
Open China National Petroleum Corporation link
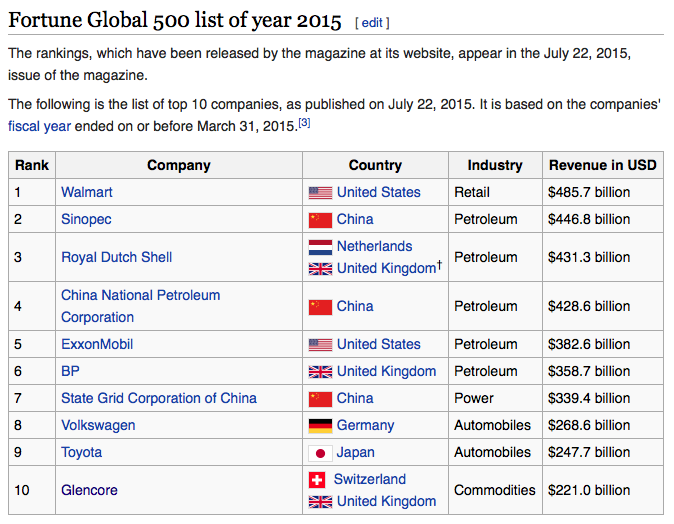point(141,306)
